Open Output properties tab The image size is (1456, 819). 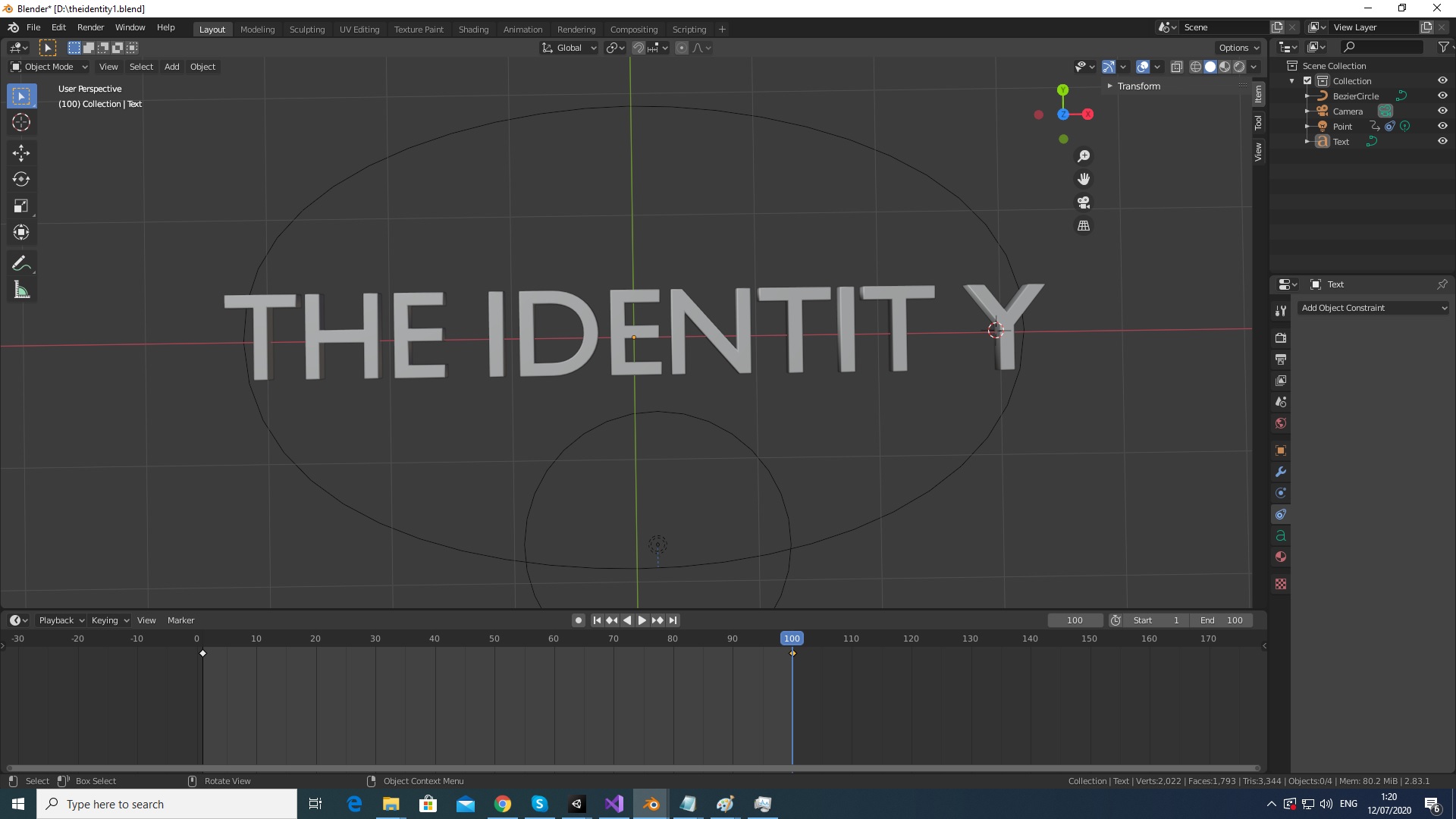[x=1281, y=359]
